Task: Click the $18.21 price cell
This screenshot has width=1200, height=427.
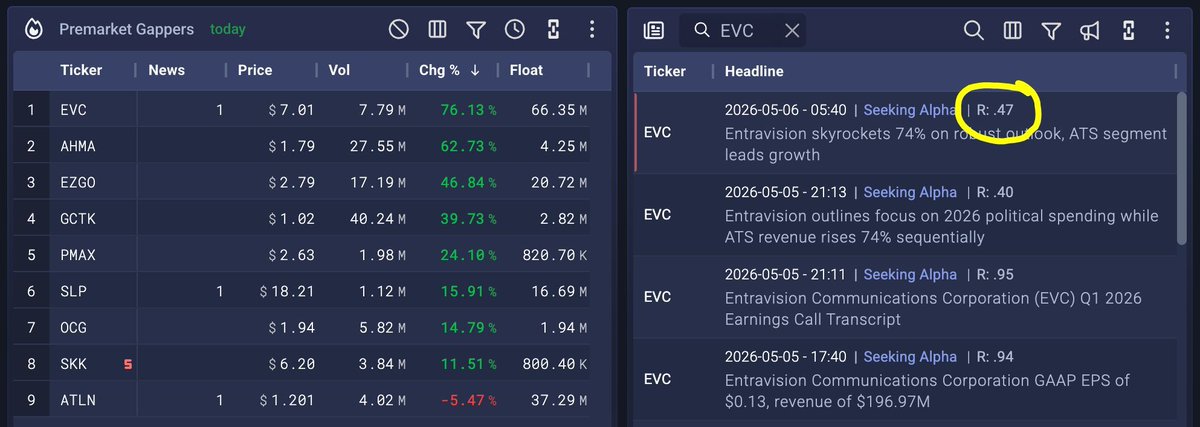Action: tap(287, 291)
